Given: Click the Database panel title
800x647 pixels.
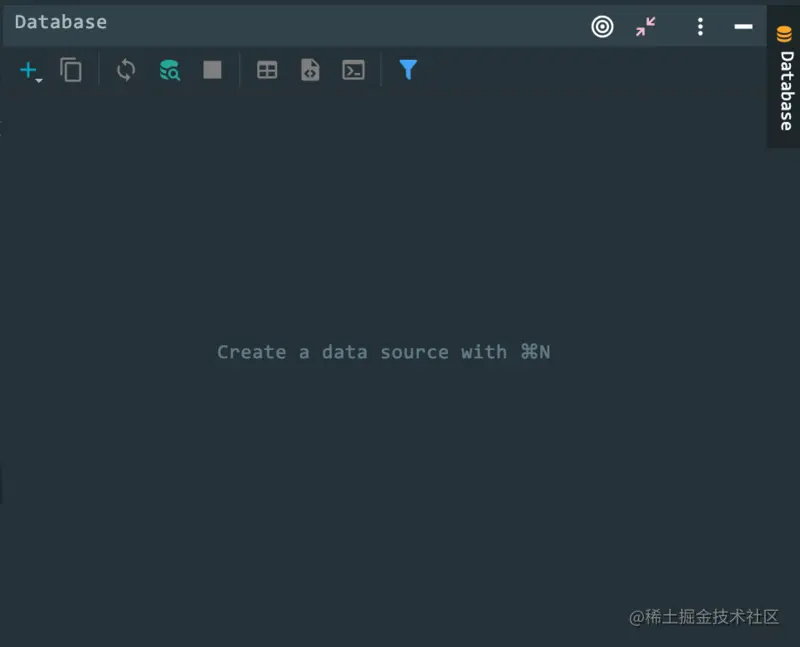Looking at the screenshot, I should point(61,22).
